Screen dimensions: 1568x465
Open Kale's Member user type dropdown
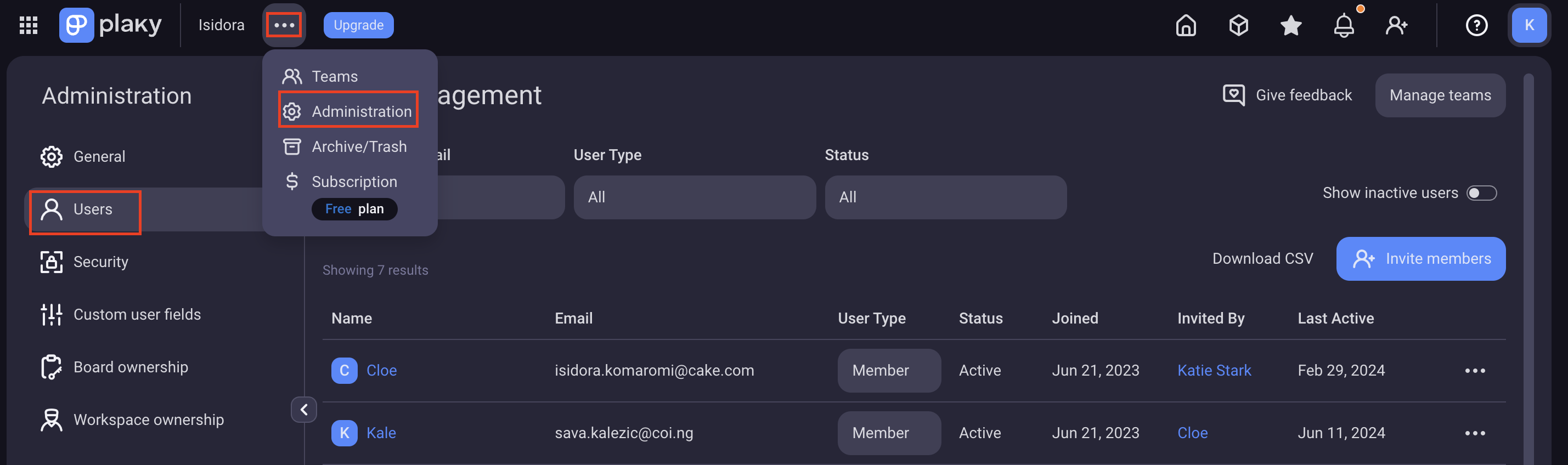click(x=889, y=433)
